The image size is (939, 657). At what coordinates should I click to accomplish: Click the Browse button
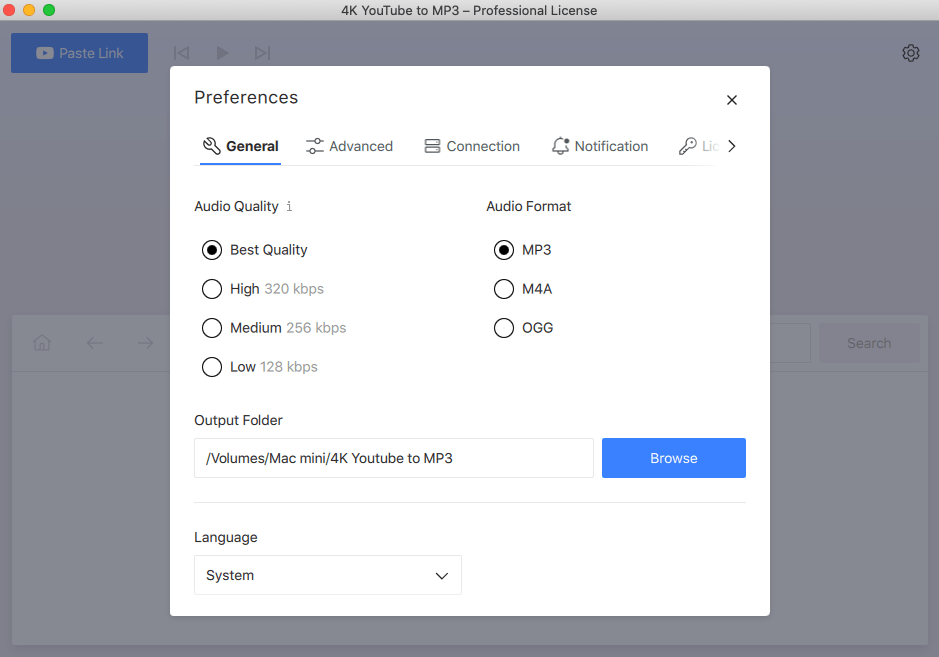[674, 458]
